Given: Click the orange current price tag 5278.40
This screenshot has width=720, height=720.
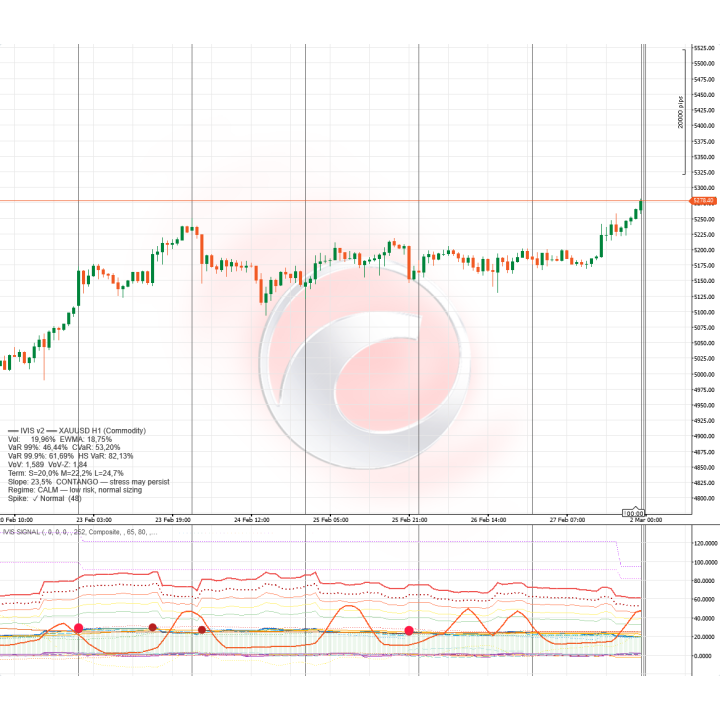Looking at the screenshot, I should tap(703, 201).
